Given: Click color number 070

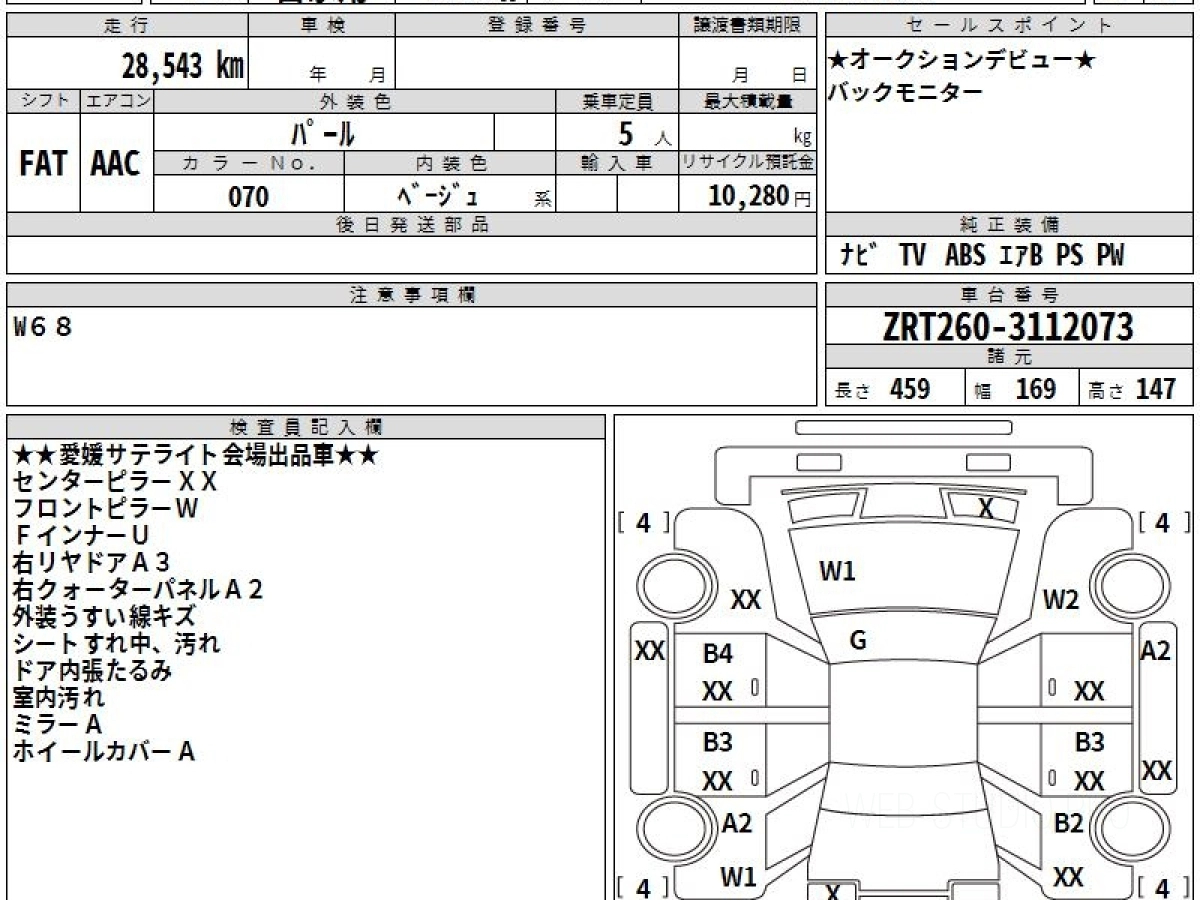Looking at the screenshot, I should tap(248, 197).
